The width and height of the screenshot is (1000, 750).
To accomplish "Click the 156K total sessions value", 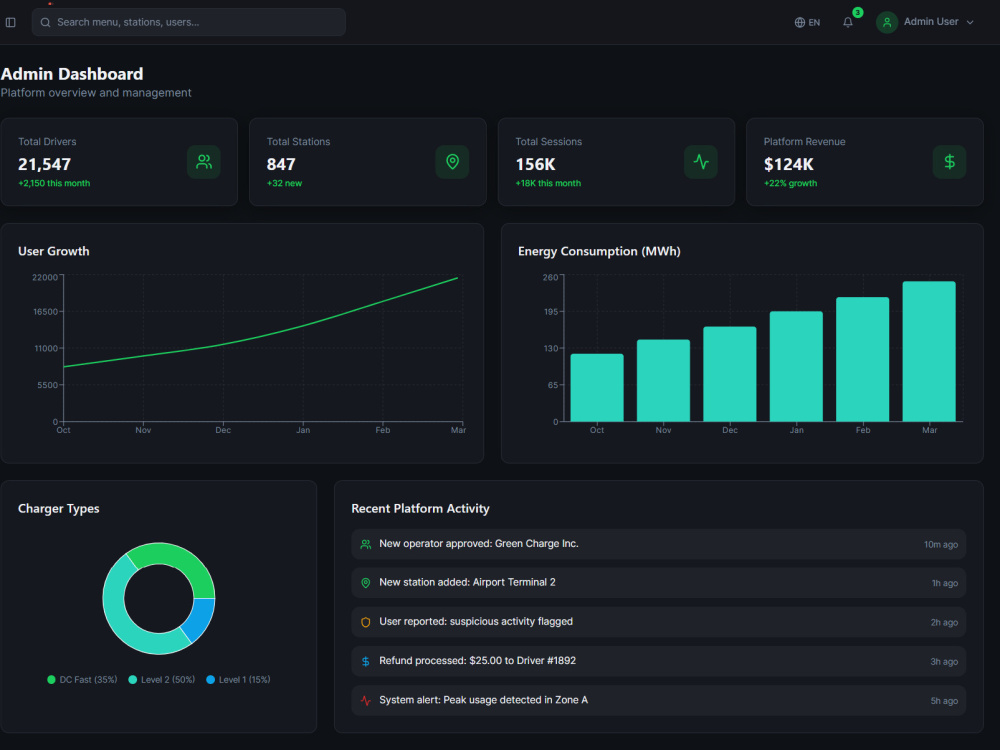I will point(536,165).
